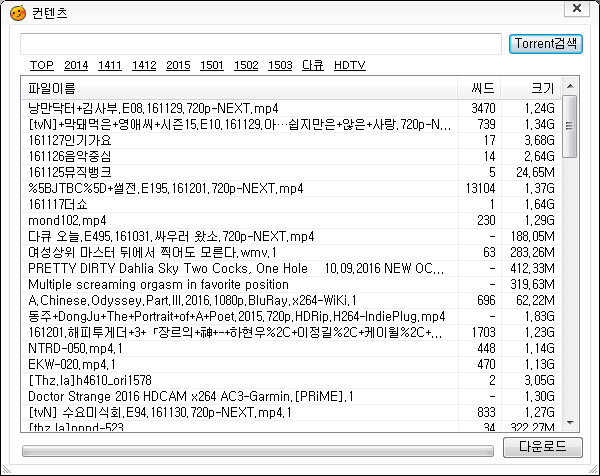The height and width of the screenshot is (476, 600).
Task: Click size value 3.68G
Action: (540, 141)
